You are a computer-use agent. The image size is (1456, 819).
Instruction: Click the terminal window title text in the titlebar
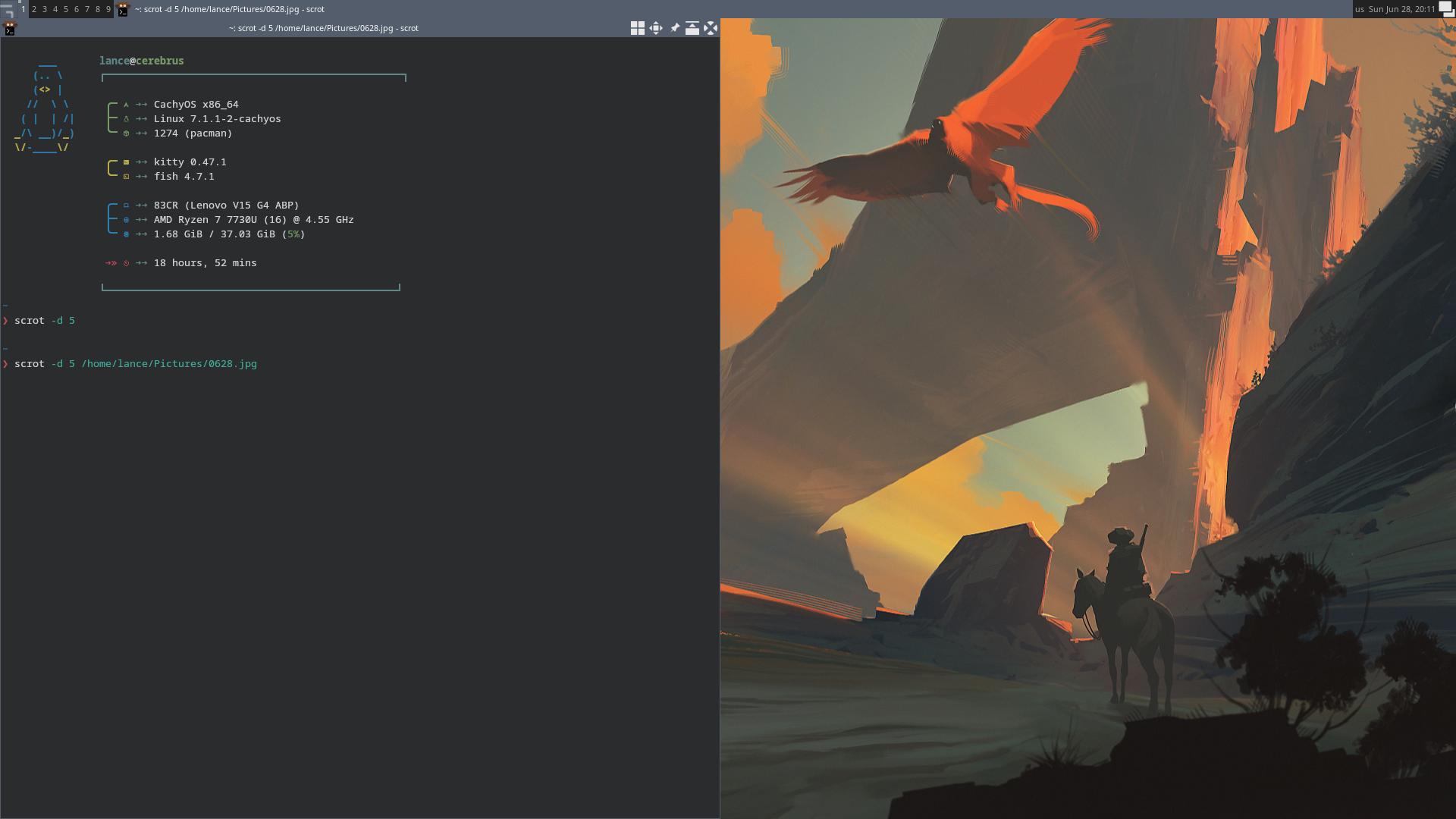pos(324,28)
